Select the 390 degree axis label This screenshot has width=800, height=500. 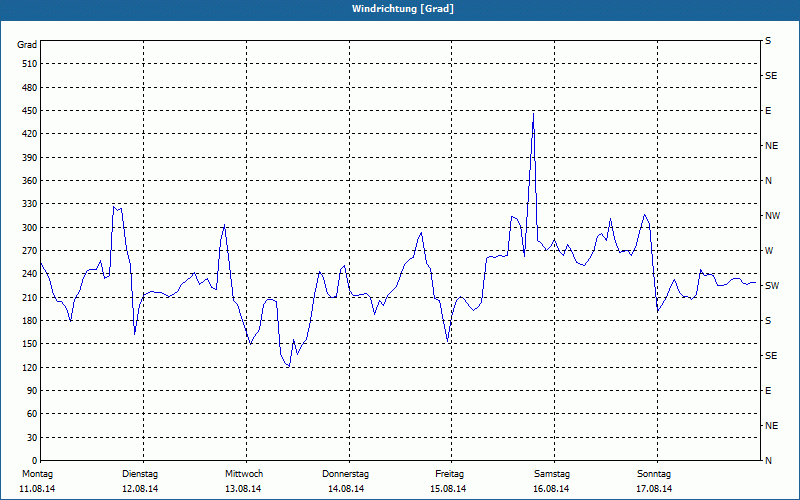(30, 158)
